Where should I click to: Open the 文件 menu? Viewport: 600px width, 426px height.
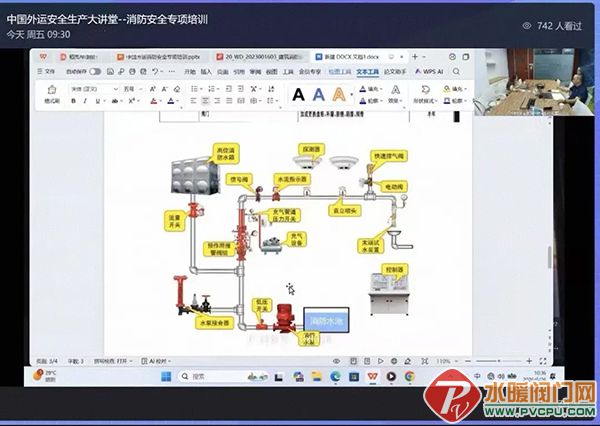(x=46, y=71)
